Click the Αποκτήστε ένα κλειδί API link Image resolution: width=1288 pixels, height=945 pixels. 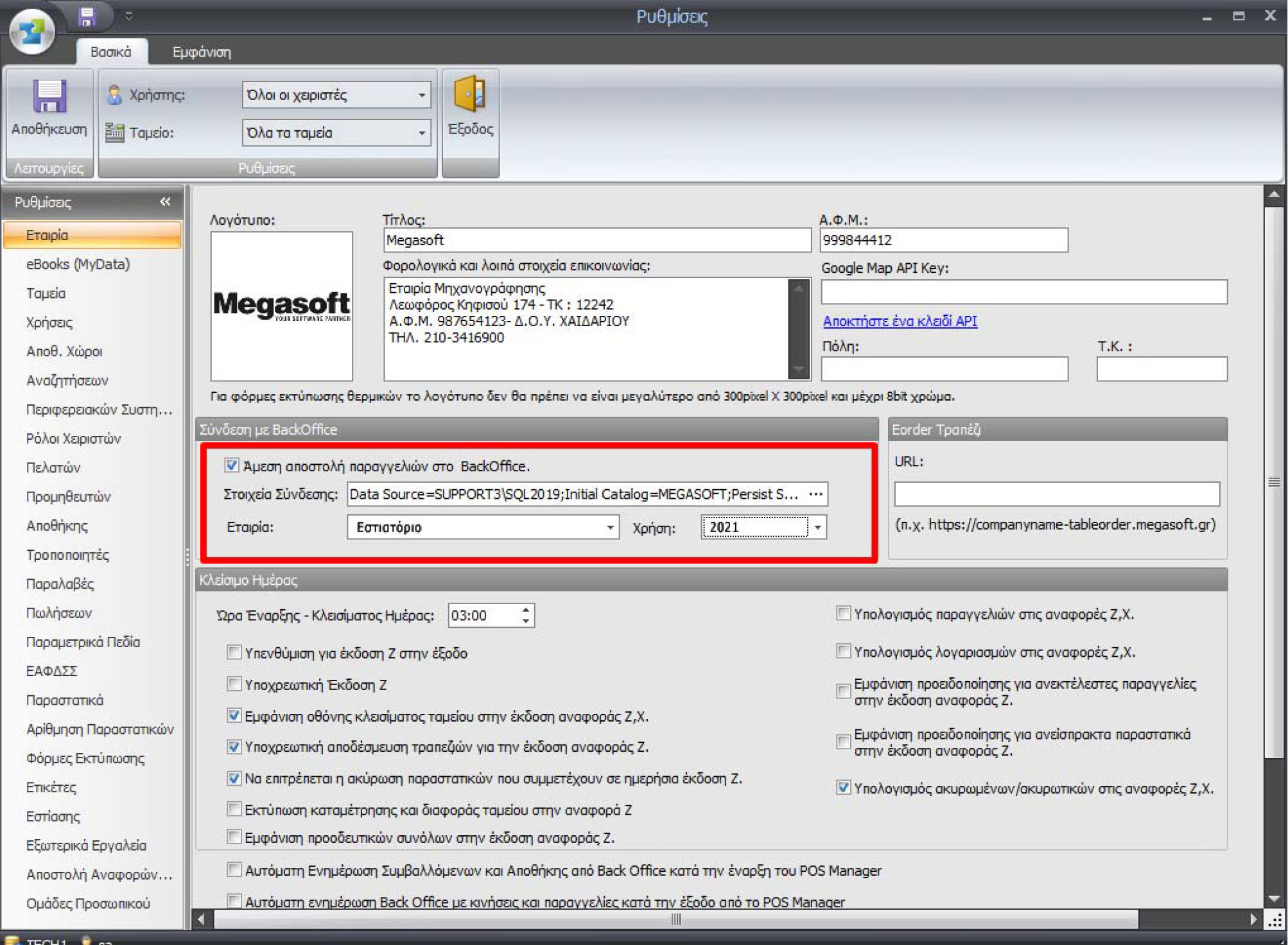(900, 321)
